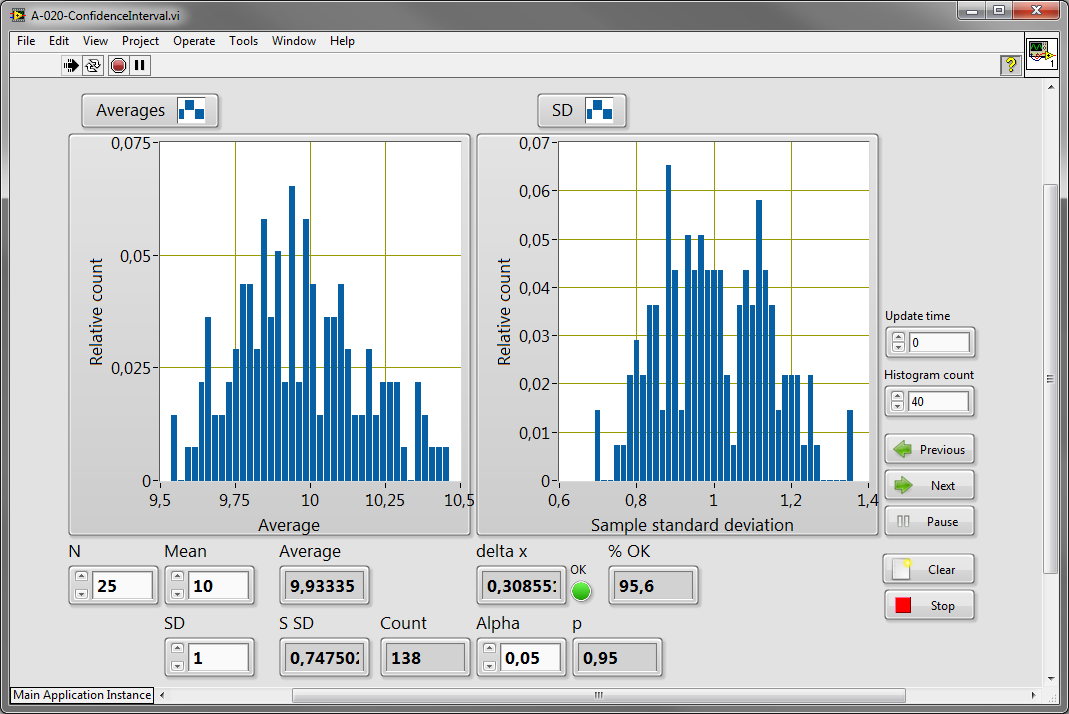Click the Count indicator showing 138
This screenshot has height=714, width=1069.
tap(425, 658)
